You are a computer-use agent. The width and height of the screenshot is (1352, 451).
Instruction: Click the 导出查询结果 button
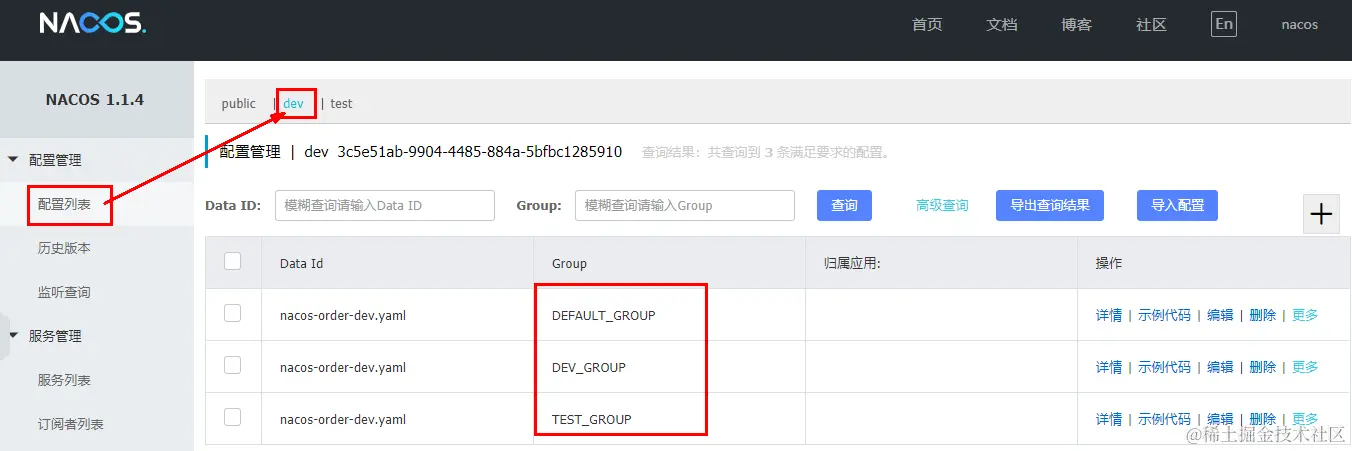(1050, 205)
